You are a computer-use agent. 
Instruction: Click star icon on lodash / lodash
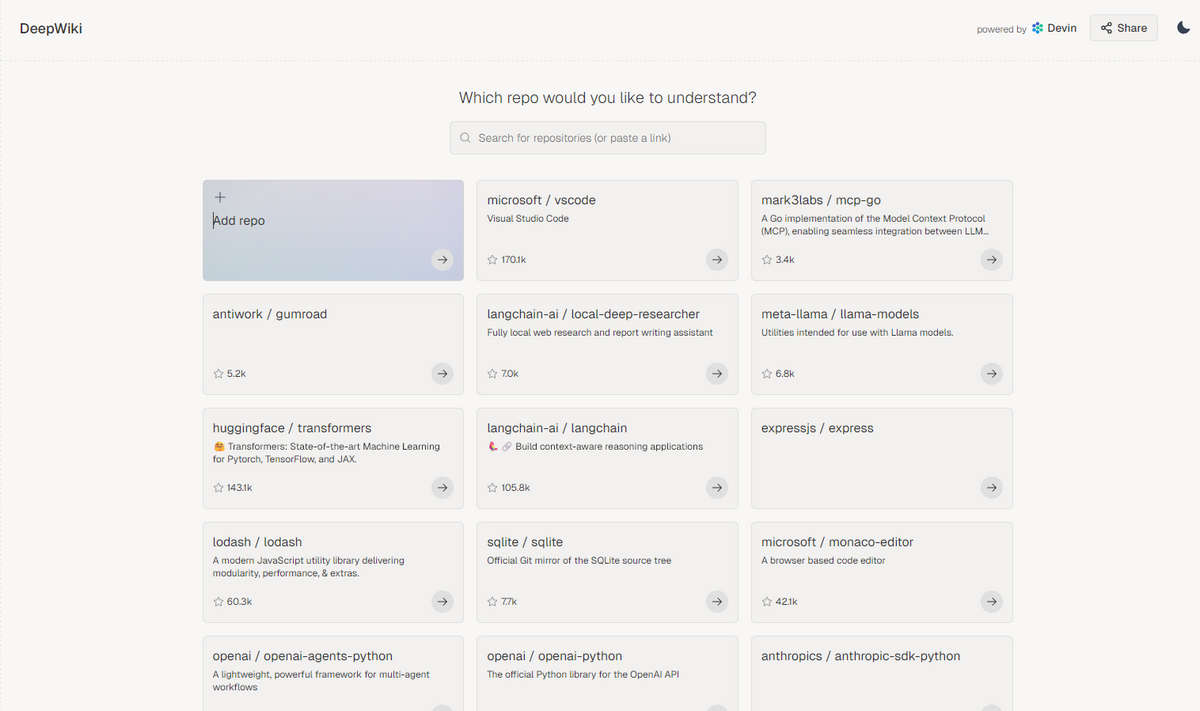218,602
